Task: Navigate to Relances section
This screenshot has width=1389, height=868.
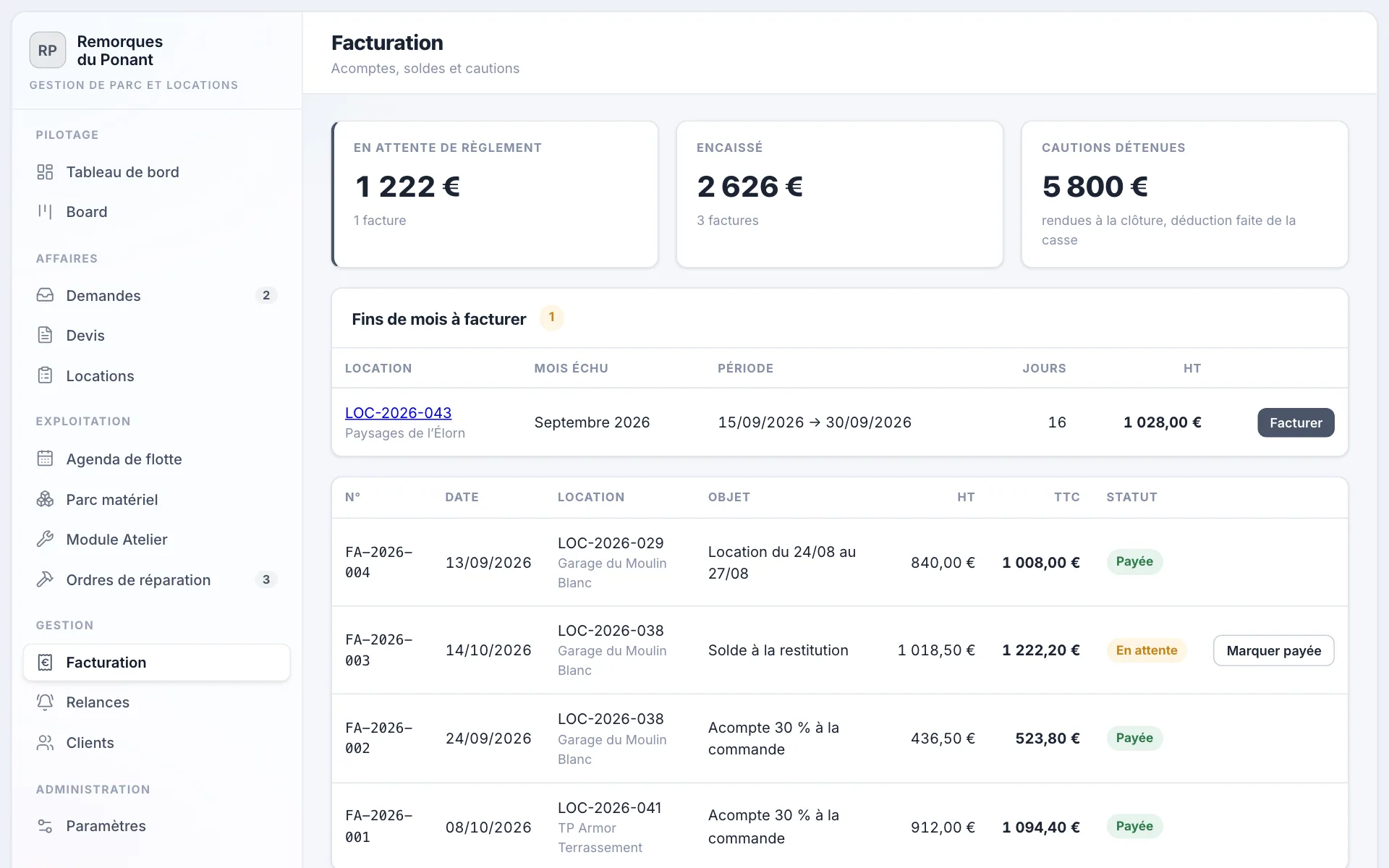Action: (x=157, y=702)
